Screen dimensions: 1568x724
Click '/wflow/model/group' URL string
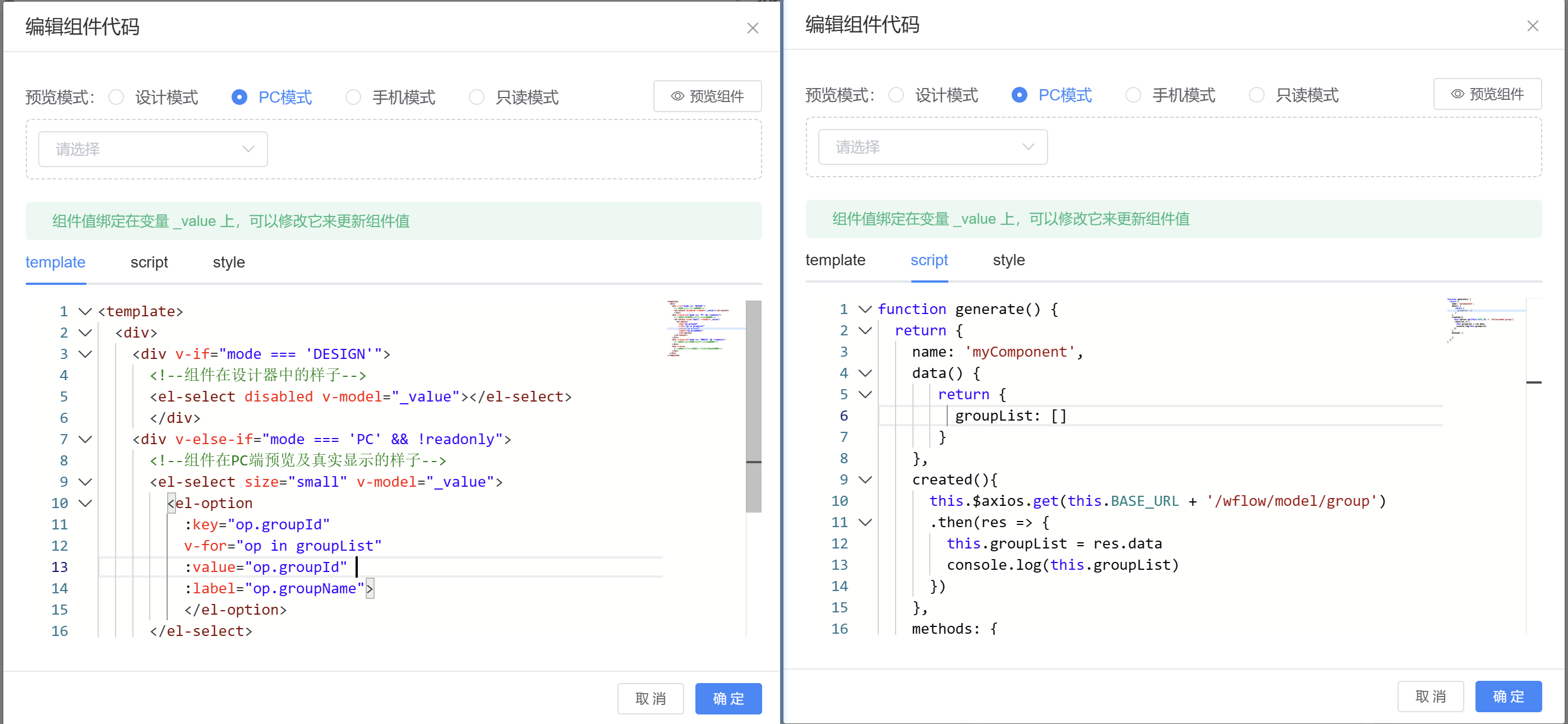[x=1292, y=501]
